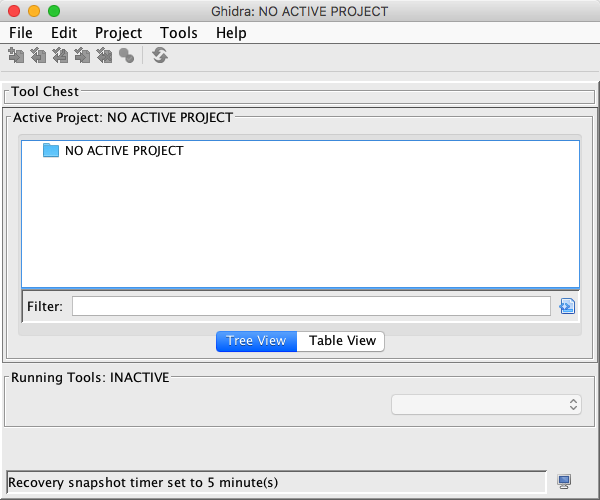Open the File menu

[x=21, y=32]
